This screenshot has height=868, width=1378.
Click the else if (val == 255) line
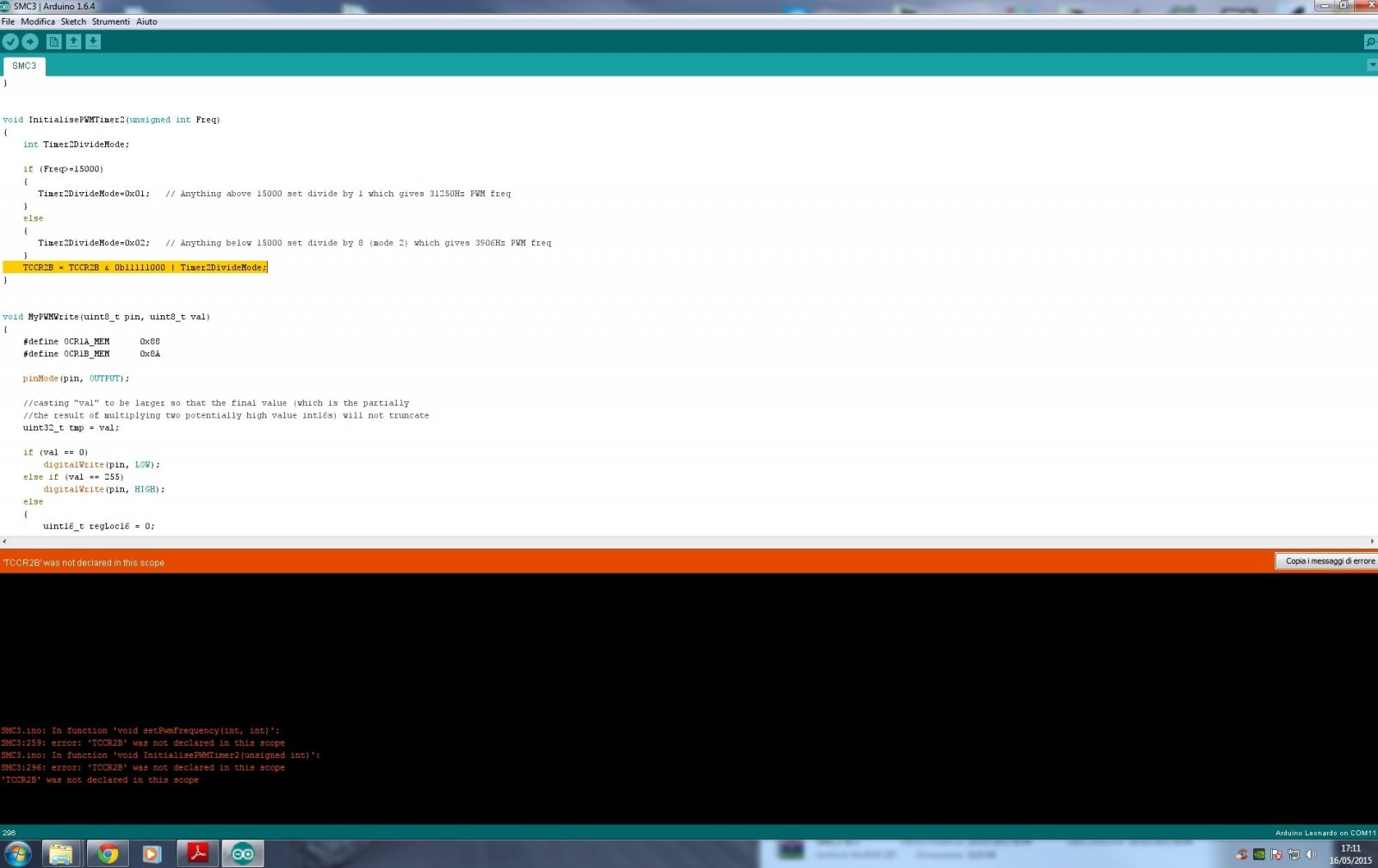(x=73, y=477)
